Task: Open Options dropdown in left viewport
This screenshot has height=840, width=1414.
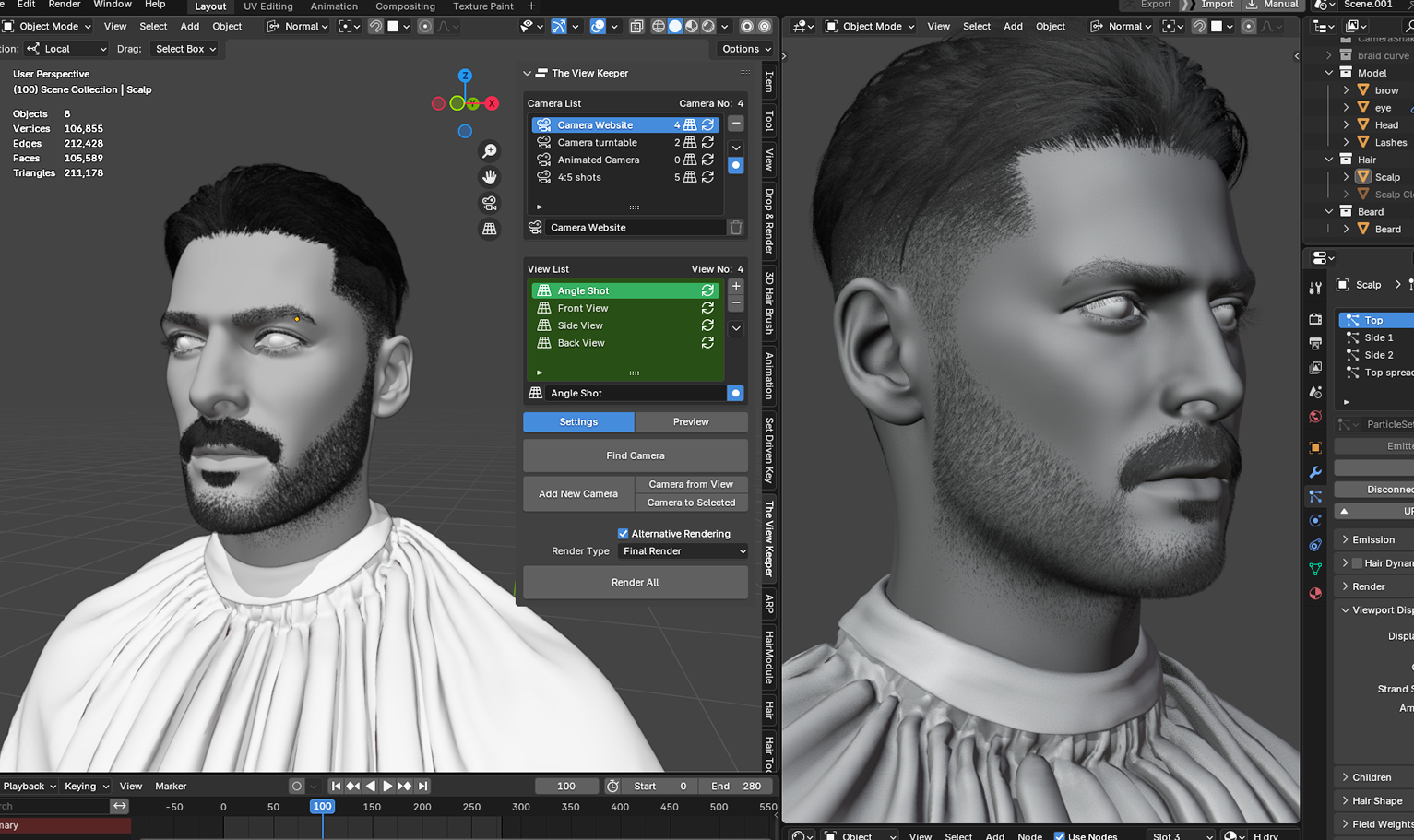Action: 746,49
